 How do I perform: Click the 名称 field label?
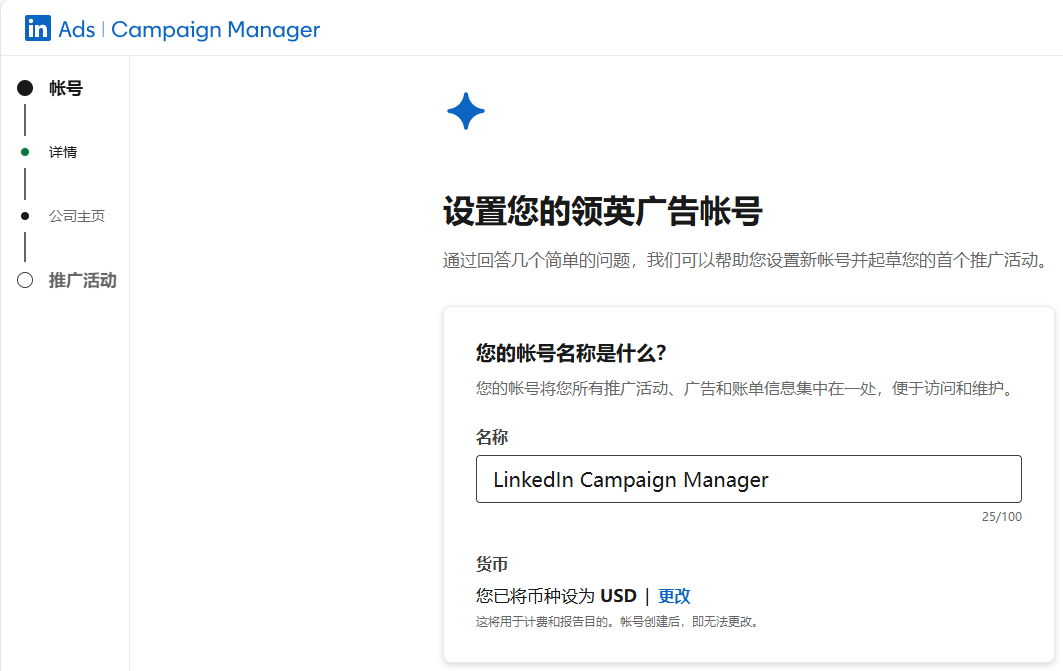pos(492,437)
